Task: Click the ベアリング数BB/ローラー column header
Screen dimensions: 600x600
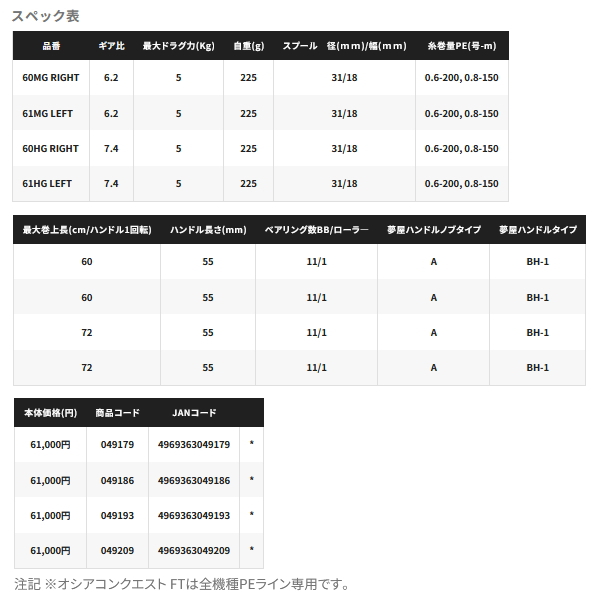Action: [316, 230]
